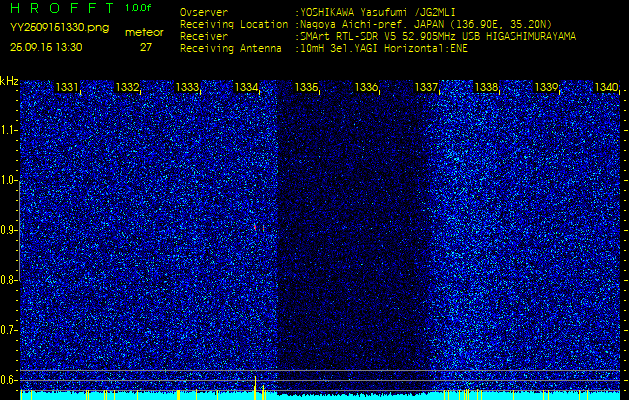The height and width of the screenshot is (400, 629).
Task: Click the kHz axis unit label
Action: [9, 81]
